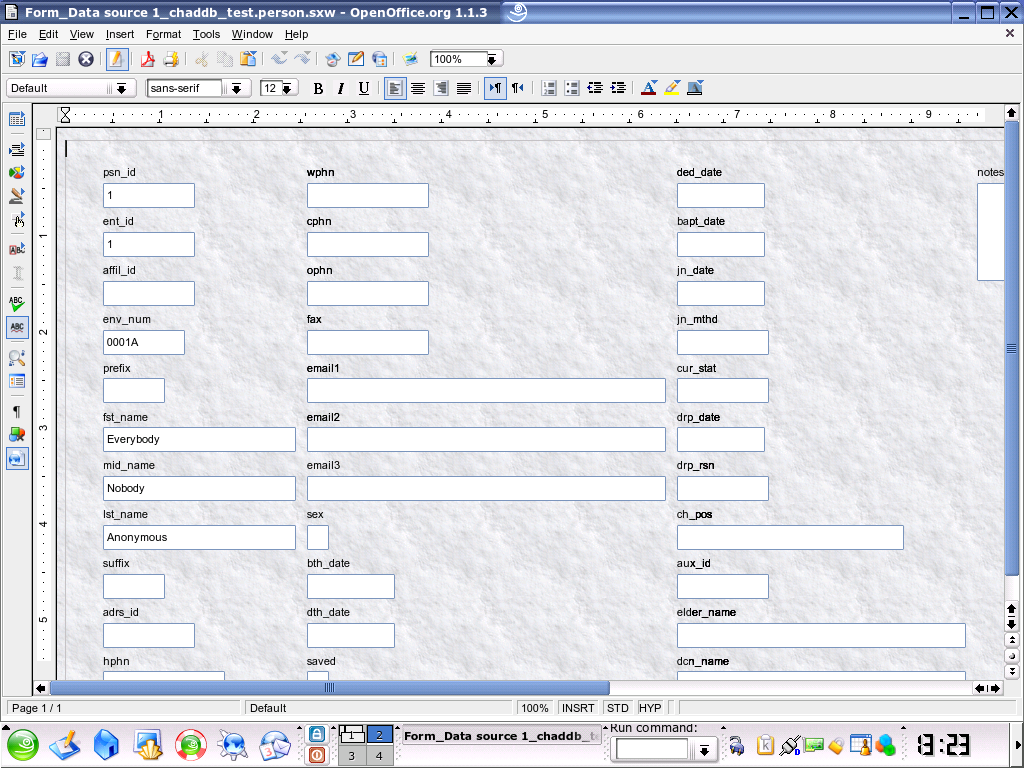
Task: Open the Tools menu
Action: (x=206, y=34)
